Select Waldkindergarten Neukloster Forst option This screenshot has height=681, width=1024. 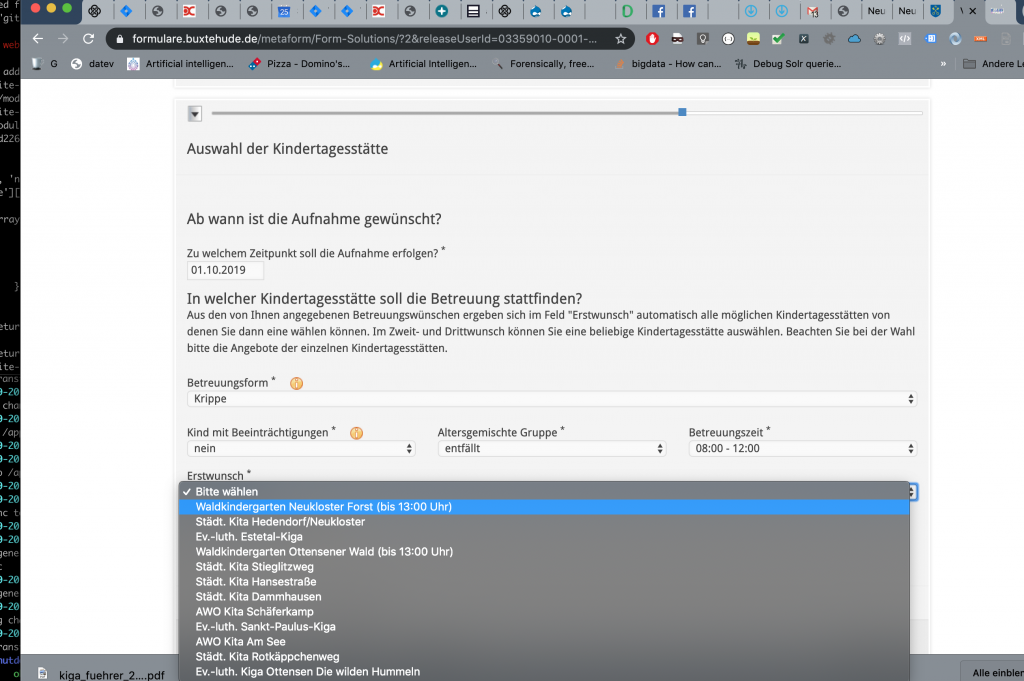click(324, 507)
